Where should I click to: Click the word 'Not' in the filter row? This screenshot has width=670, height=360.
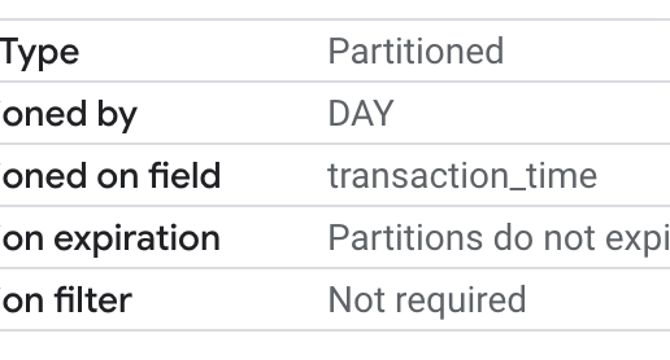click(357, 300)
